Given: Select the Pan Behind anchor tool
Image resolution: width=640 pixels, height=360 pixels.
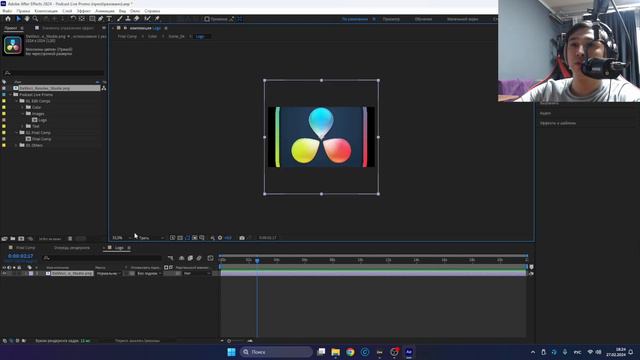Looking at the screenshot, I should pos(82,19).
